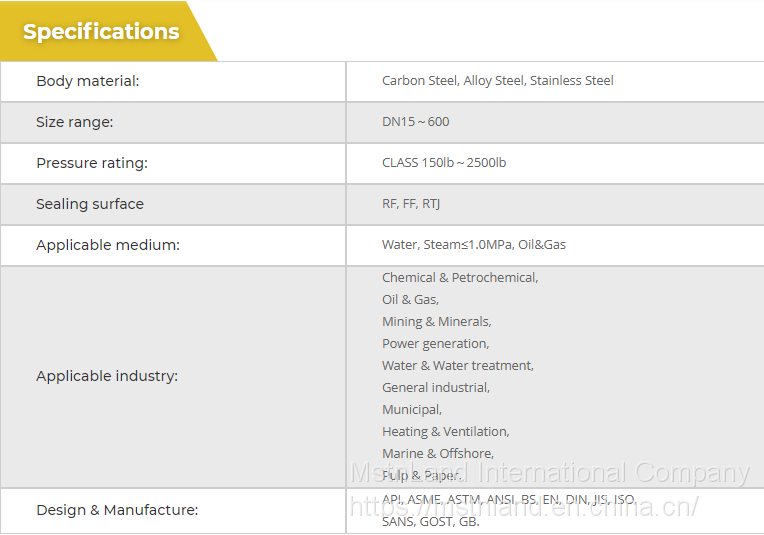Select the "Applicable medium:" label

pyautogui.click(x=108, y=245)
